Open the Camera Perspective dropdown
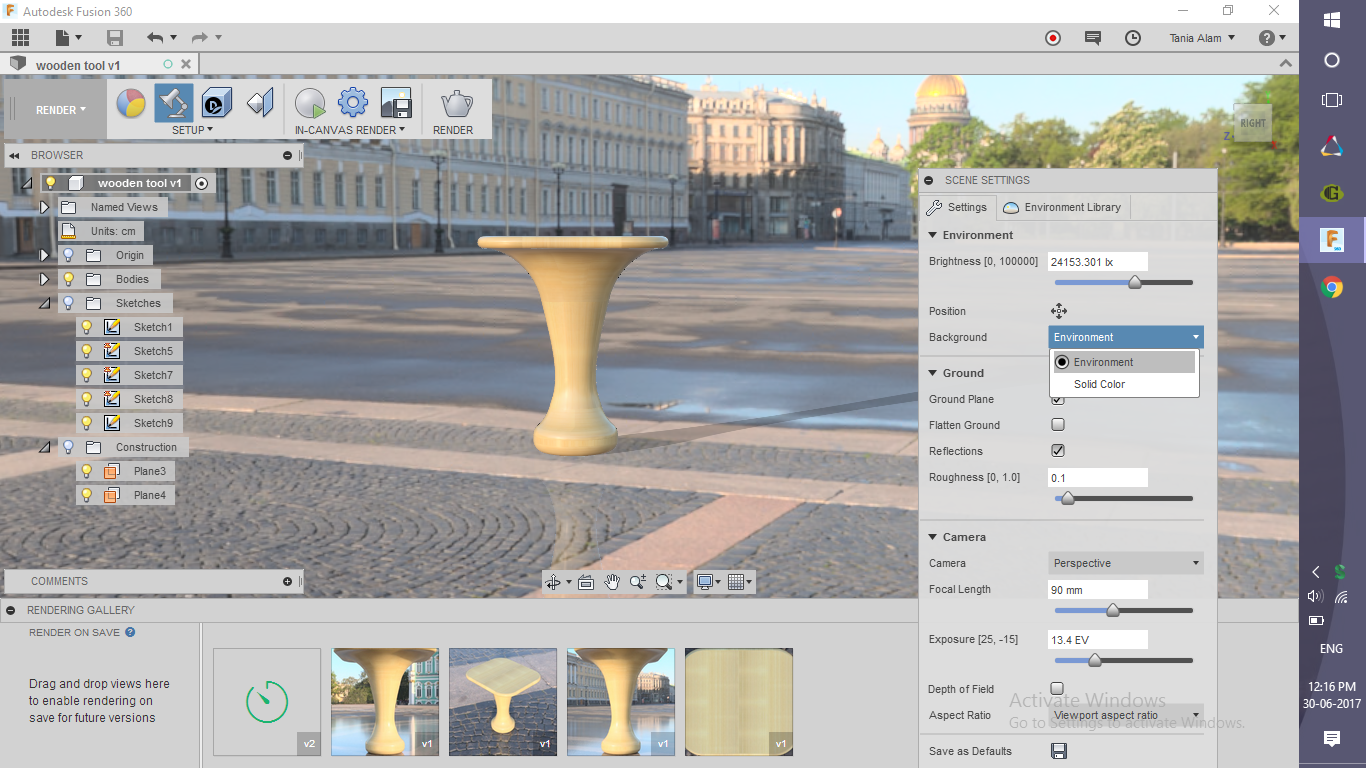This screenshot has width=1366, height=768. tap(1126, 563)
